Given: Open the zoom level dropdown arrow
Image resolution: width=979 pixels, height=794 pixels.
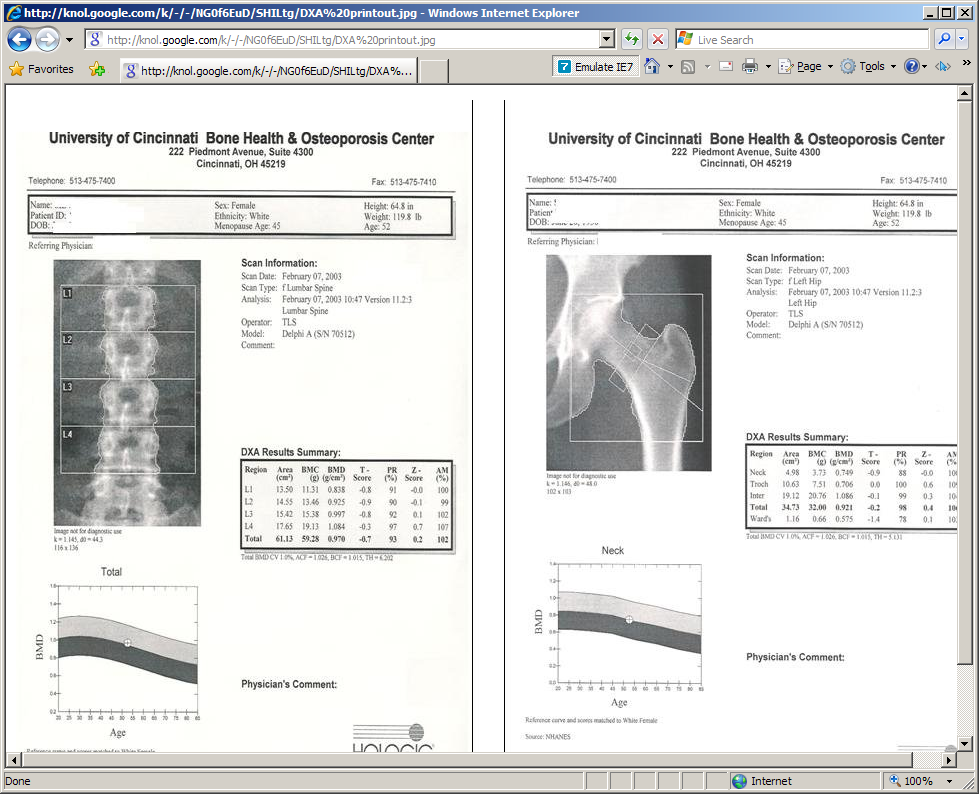Looking at the screenshot, I should tap(949, 781).
